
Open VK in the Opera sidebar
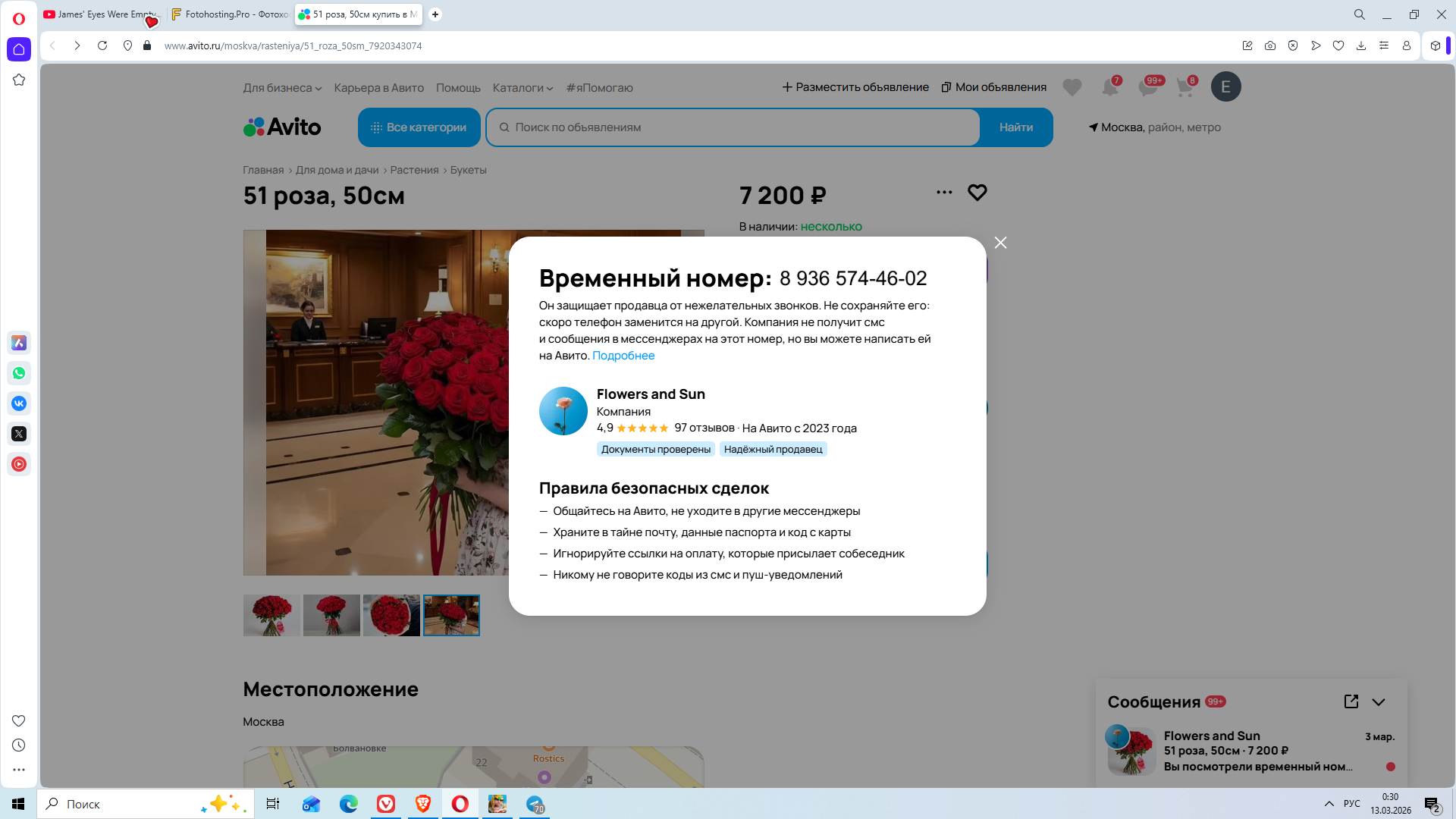pyautogui.click(x=19, y=403)
